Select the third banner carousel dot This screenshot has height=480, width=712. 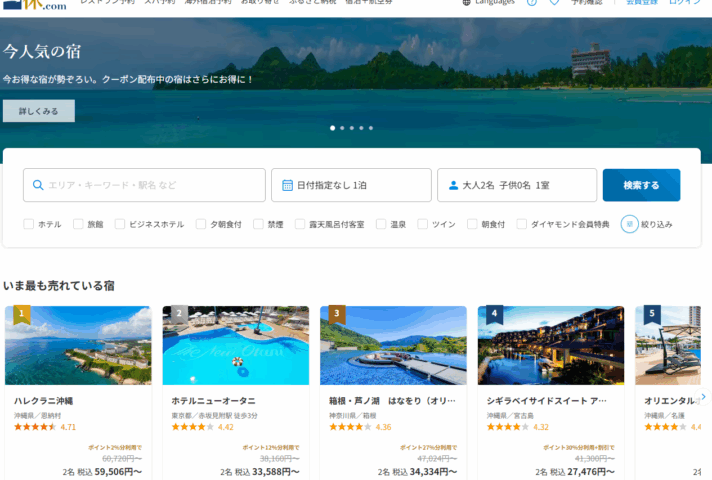tap(352, 128)
